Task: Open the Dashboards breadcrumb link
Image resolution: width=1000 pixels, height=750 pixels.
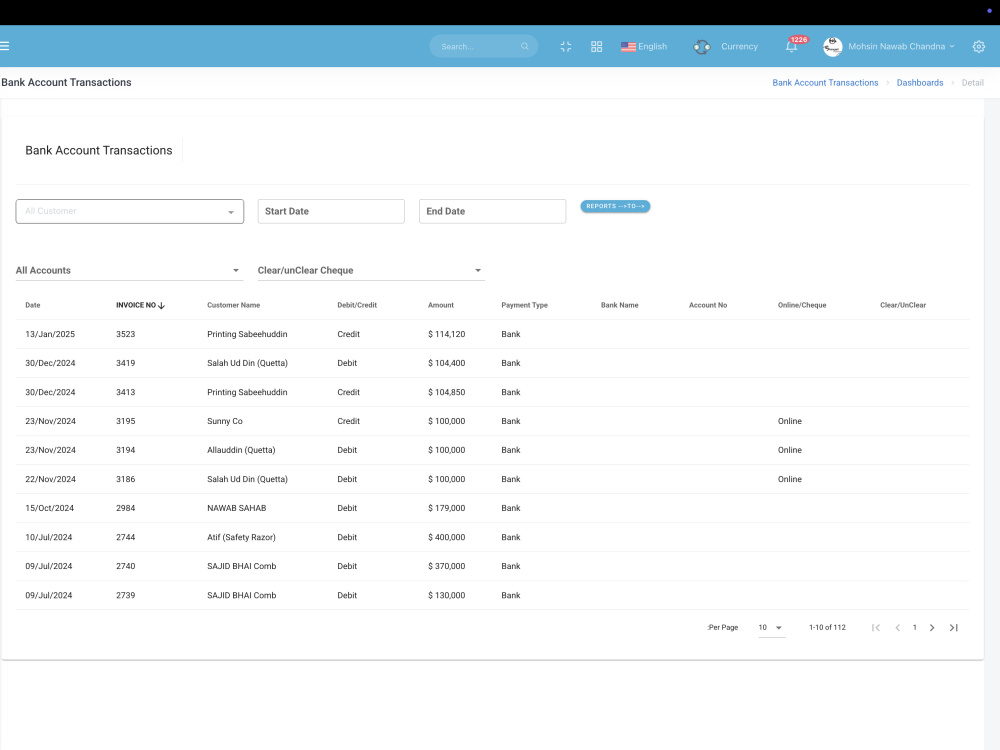Action: coord(920,83)
